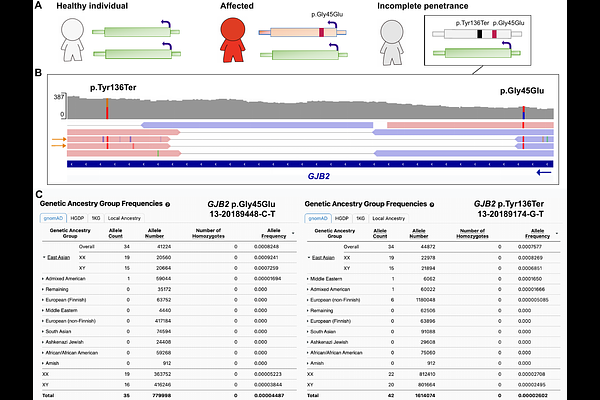Image resolution: width=600 pixels, height=400 pixels.
Task: Collapse East Asian group in p.Gly45Glu table
Action: click(44, 257)
